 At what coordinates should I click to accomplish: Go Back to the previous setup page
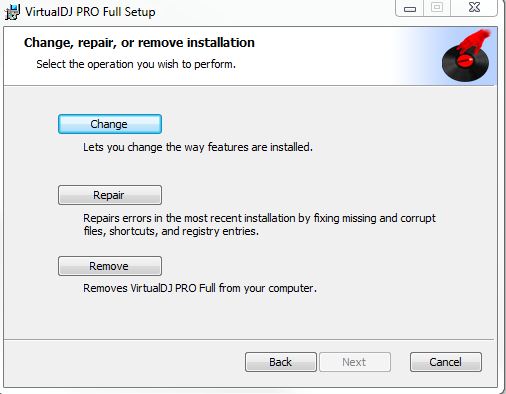(x=281, y=362)
